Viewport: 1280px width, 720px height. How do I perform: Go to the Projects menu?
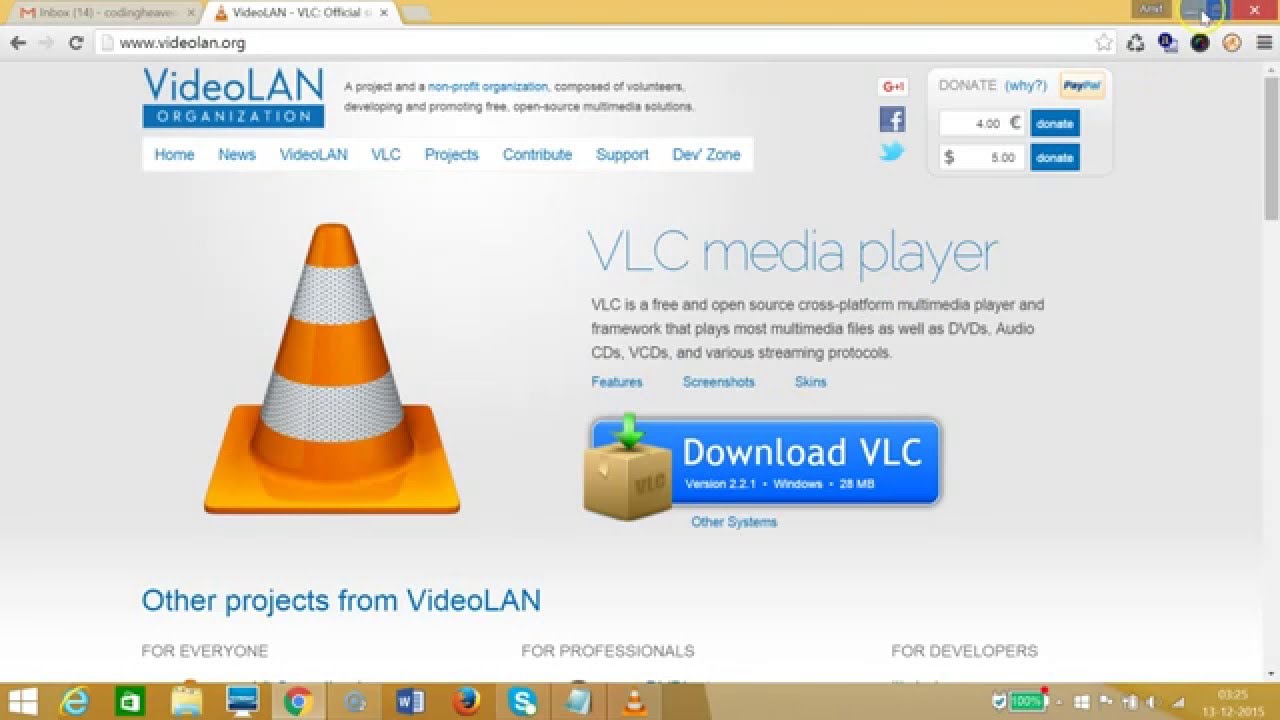pyautogui.click(x=452, y=154)
